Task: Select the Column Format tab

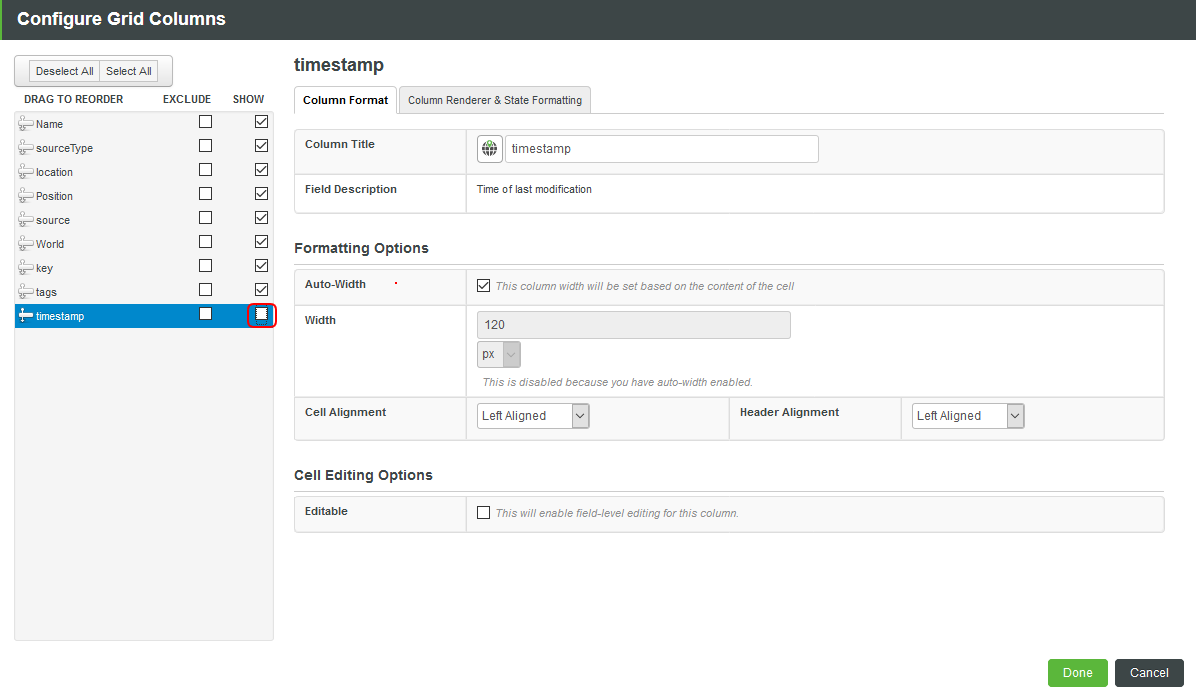Action: click(344, 100)
